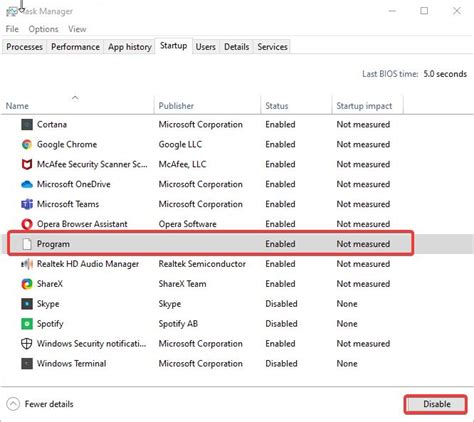
Task: Click the Opera Browser Assistant icon
Action: coord(27,224)
